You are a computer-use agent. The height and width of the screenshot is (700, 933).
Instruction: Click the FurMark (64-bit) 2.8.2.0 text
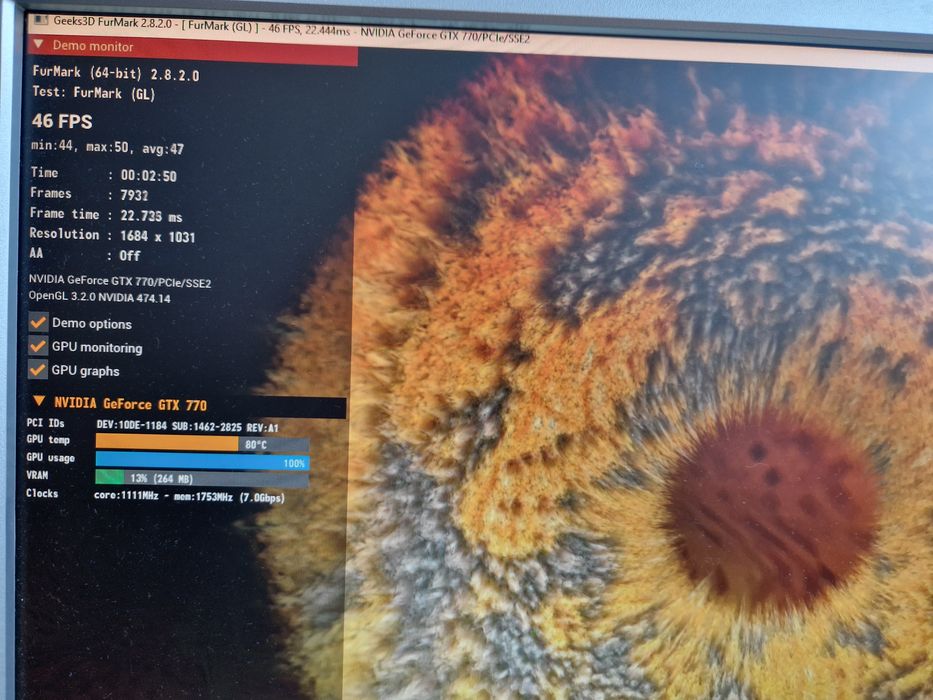pos(116,73)
